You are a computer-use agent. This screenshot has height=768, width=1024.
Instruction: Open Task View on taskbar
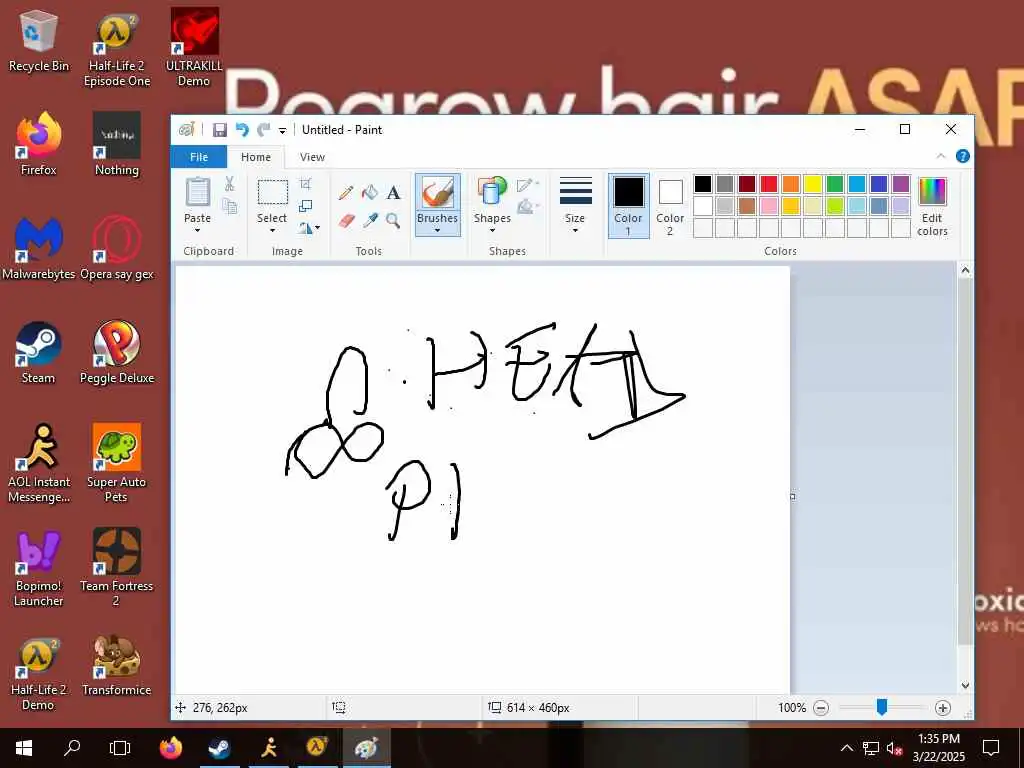[120, 747]
